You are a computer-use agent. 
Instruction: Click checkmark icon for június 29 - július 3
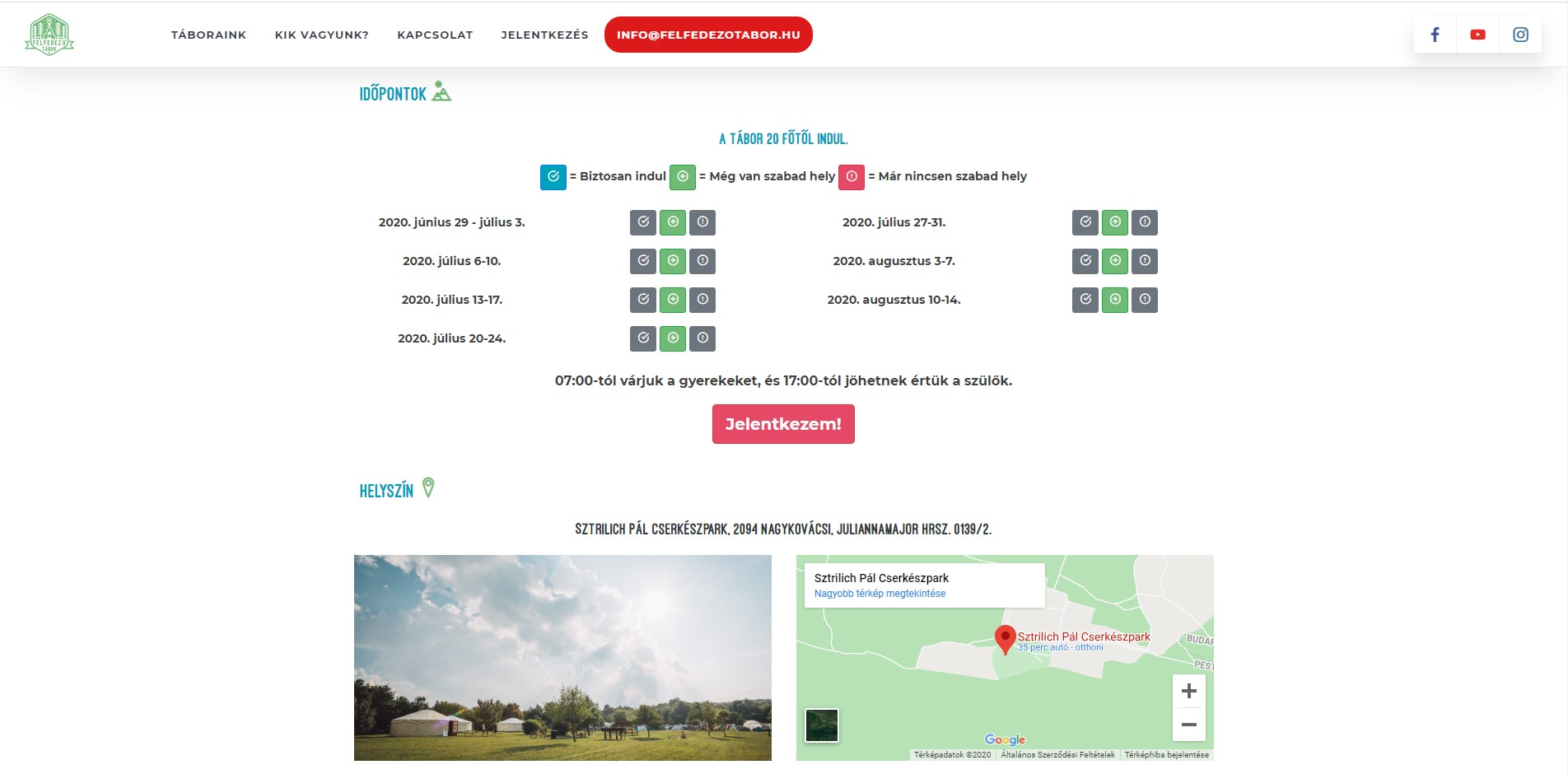[643, 222]
